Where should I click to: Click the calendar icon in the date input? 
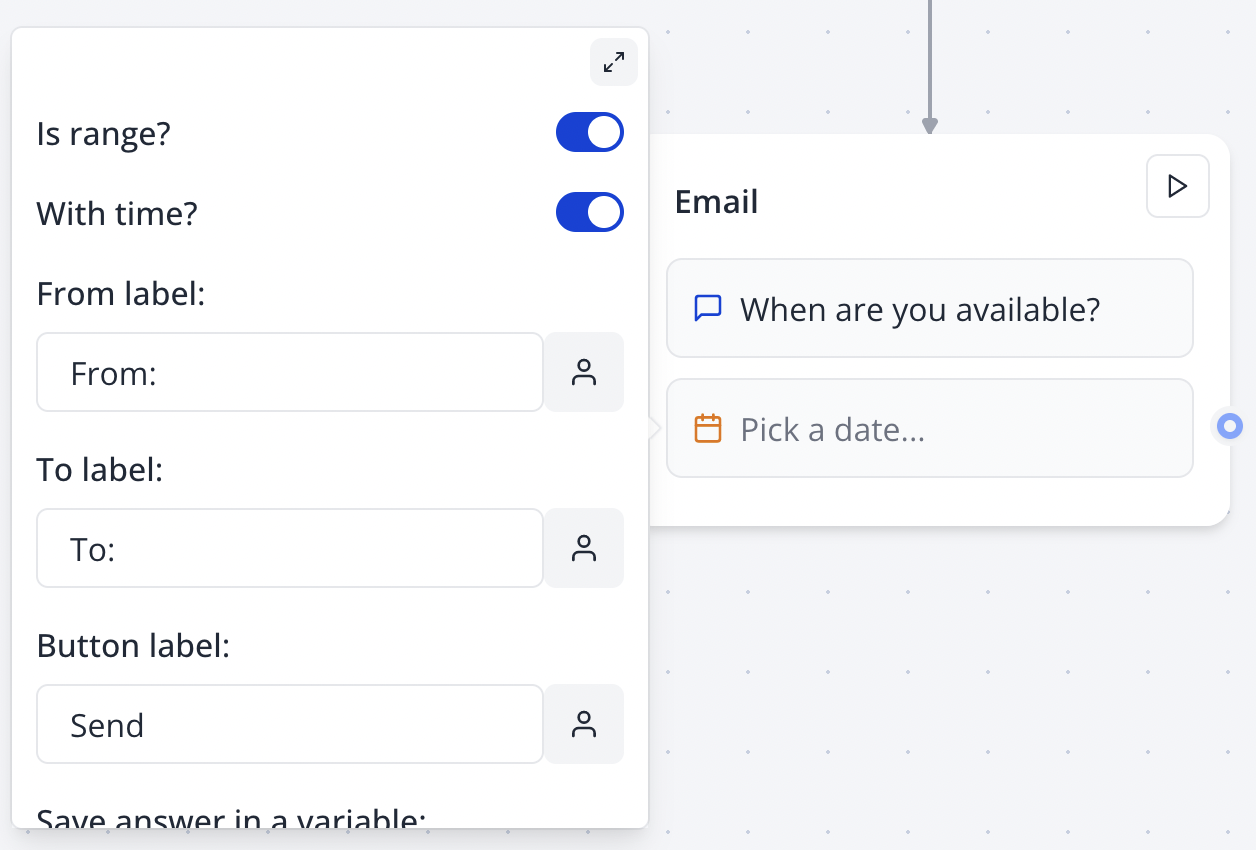coord(708,427)
